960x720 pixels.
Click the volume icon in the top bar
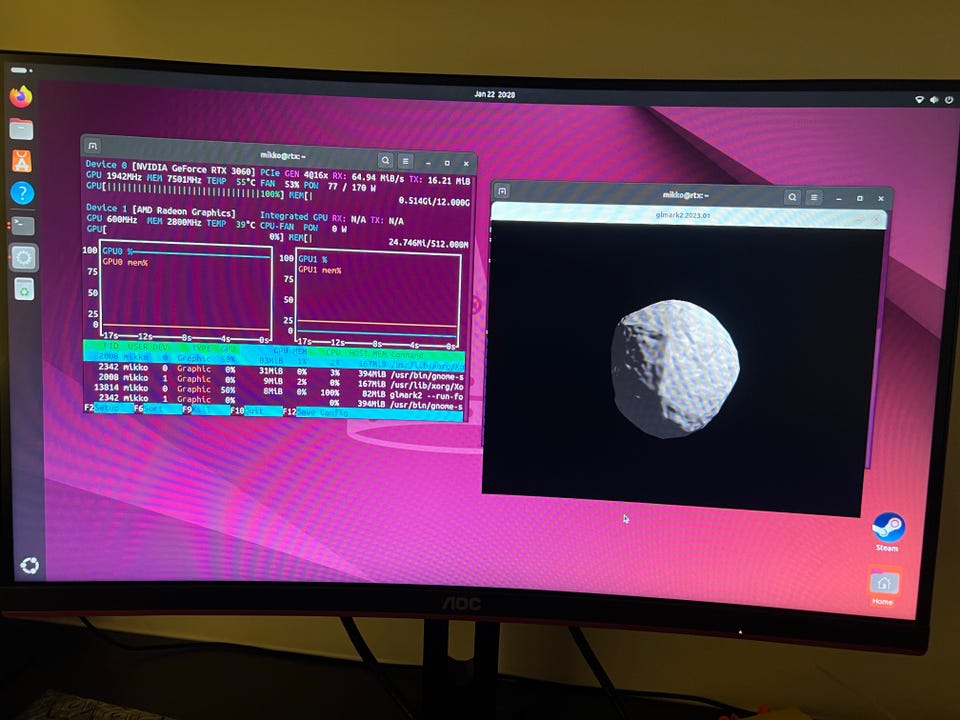[934, 100]
